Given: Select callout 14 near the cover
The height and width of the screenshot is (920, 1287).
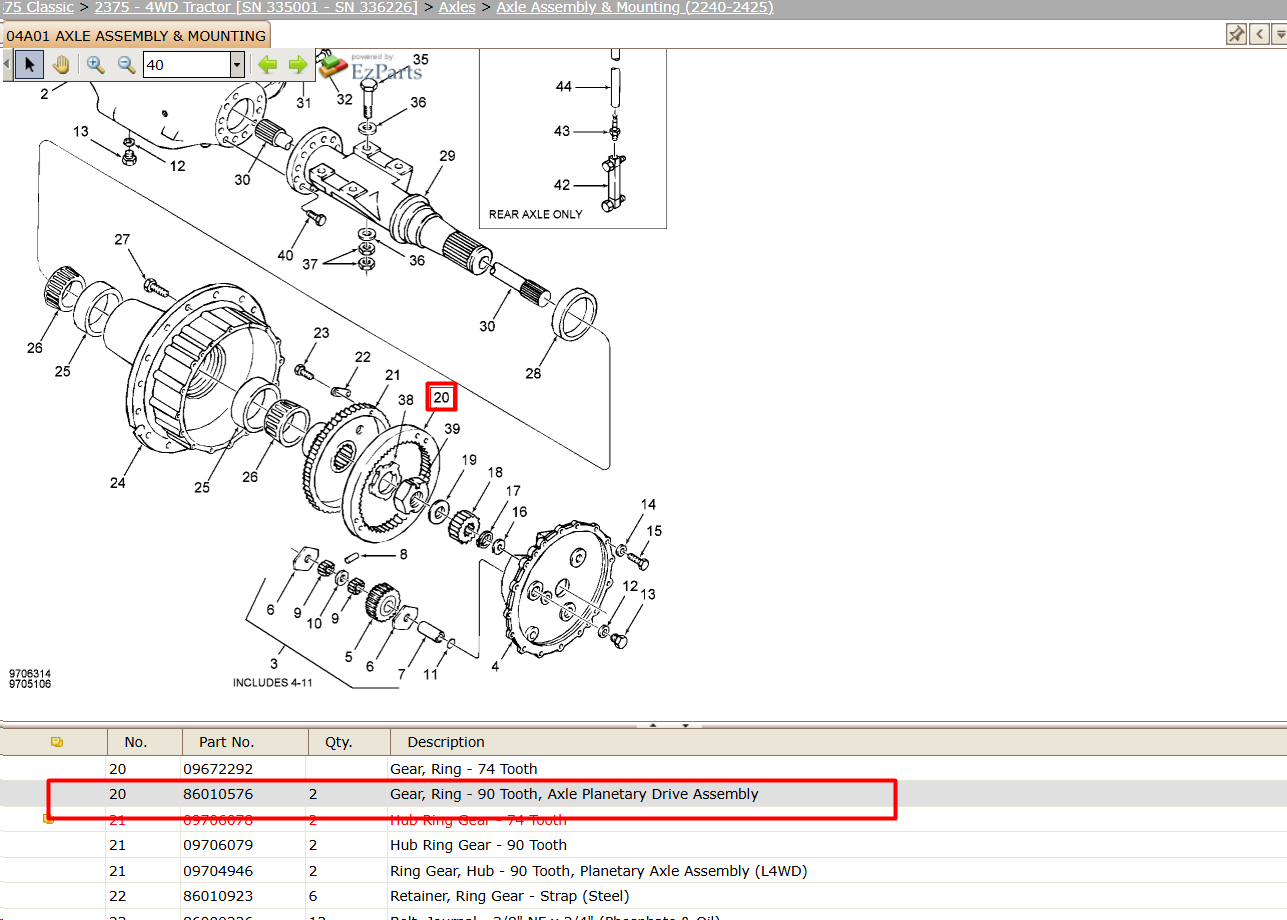Looking at the screenshot, I should (x=649, y=505).
